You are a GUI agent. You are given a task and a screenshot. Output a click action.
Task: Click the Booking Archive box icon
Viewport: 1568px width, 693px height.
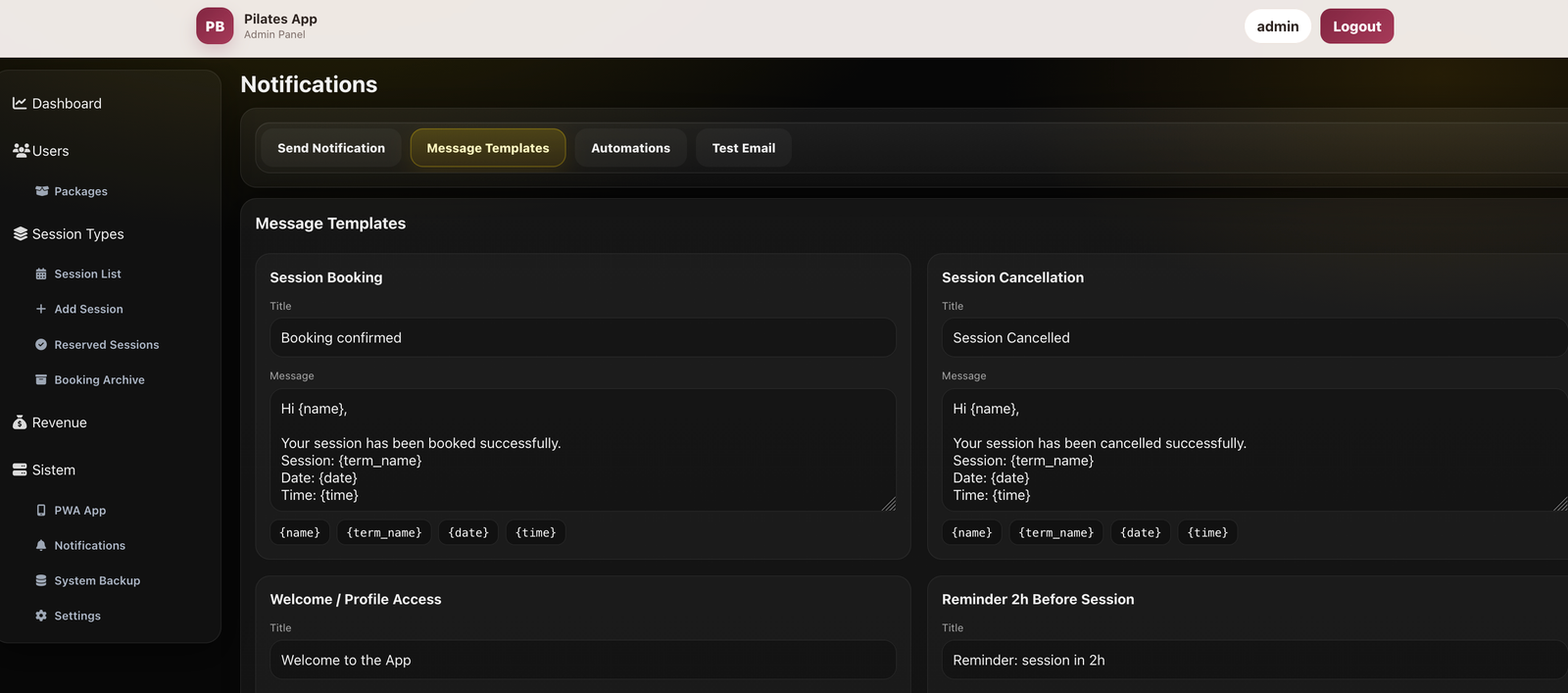(41, 379)
